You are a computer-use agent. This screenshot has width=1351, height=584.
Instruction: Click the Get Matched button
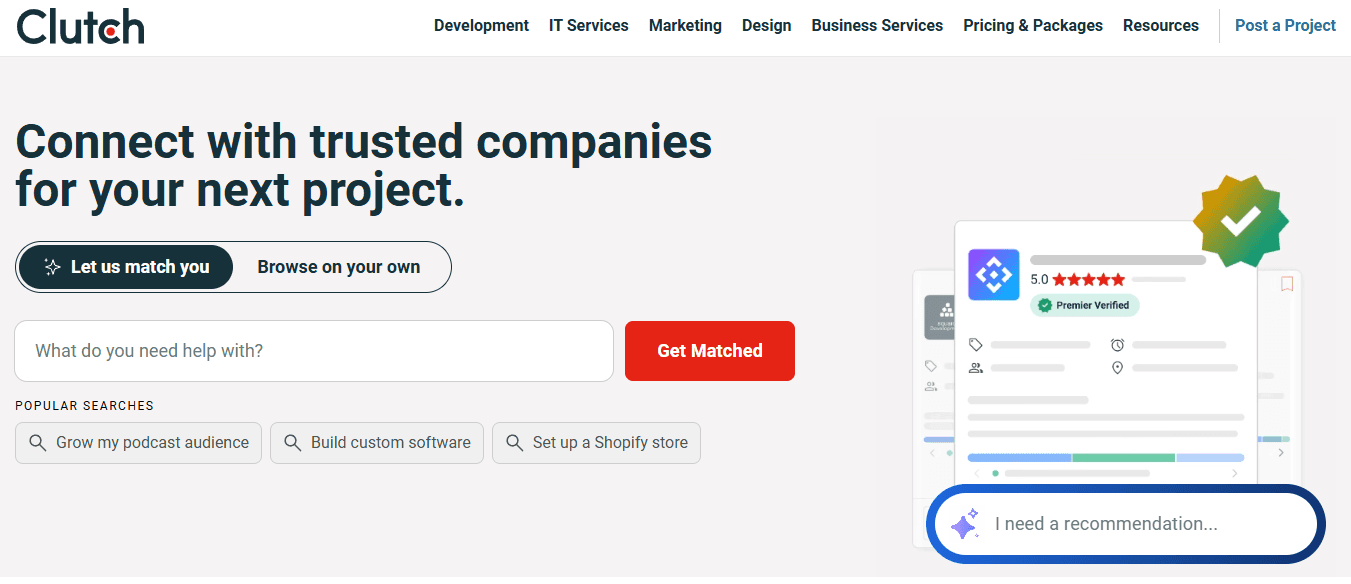(710, 351)
